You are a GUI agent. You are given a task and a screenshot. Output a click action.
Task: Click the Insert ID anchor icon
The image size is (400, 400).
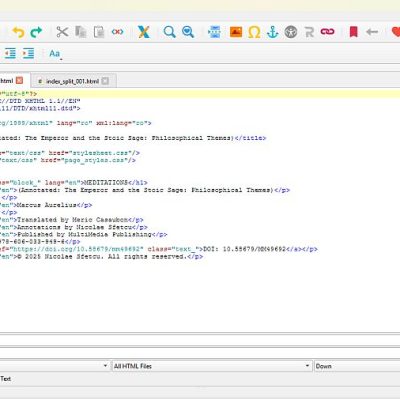click(x=272, y=32)
